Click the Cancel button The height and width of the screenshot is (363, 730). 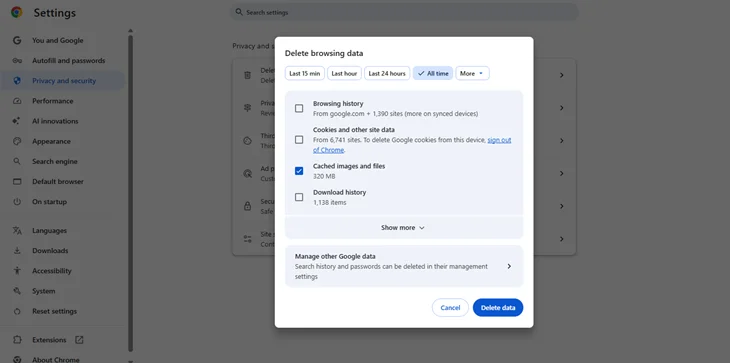point(450,308)
